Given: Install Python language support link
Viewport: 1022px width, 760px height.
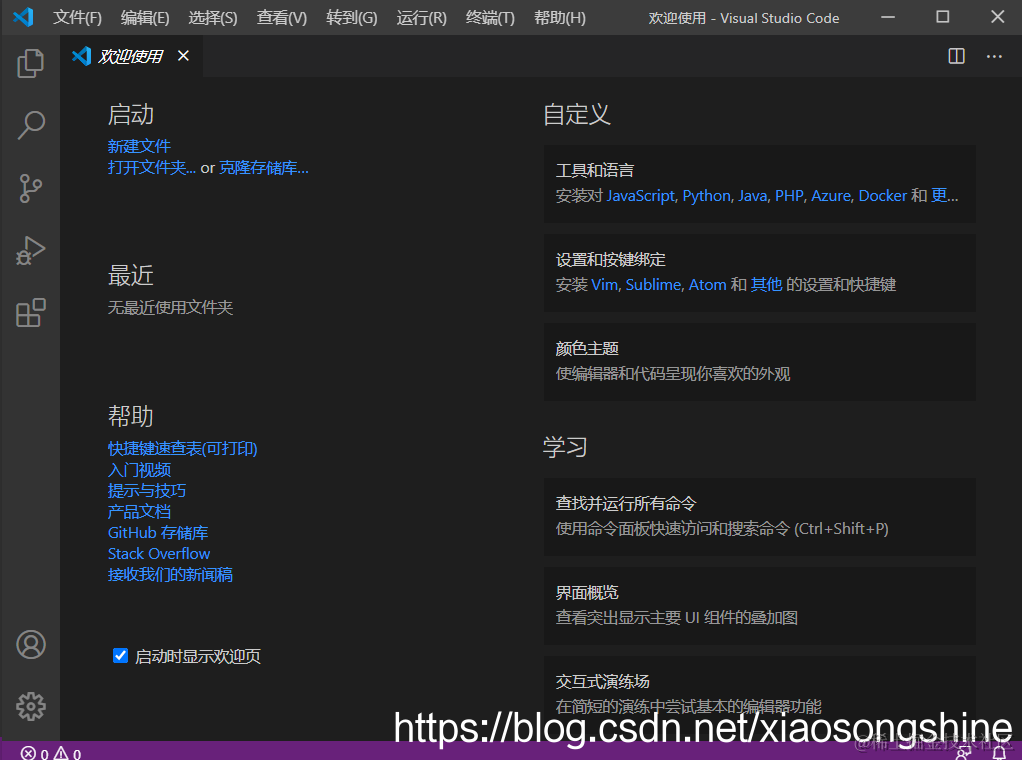Looking at the screenshot, I should click(706, 196).
